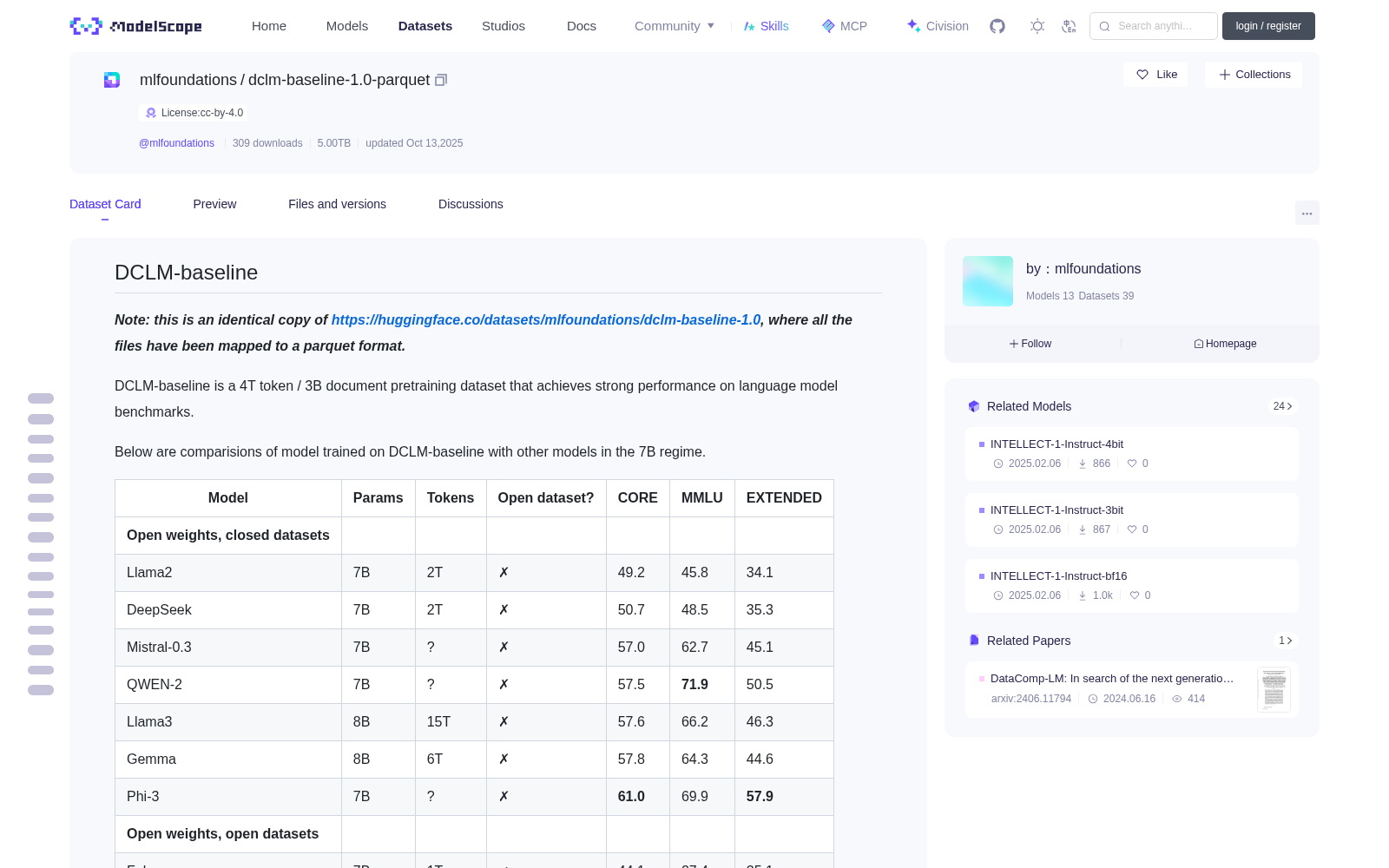Open the three-dots more options button
Screen dimensions: 1389x868
coord(1307,213)
